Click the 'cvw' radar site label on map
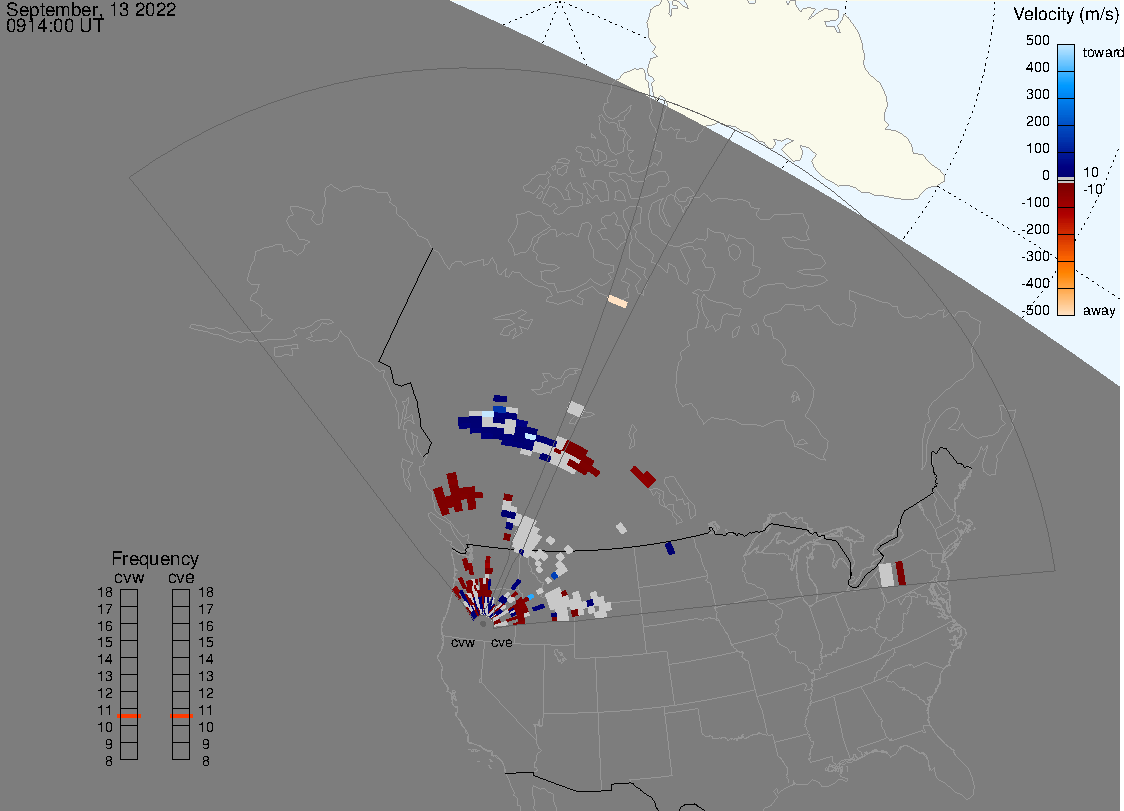This screenshot has height=811, width=1124. tap(463, 642)
